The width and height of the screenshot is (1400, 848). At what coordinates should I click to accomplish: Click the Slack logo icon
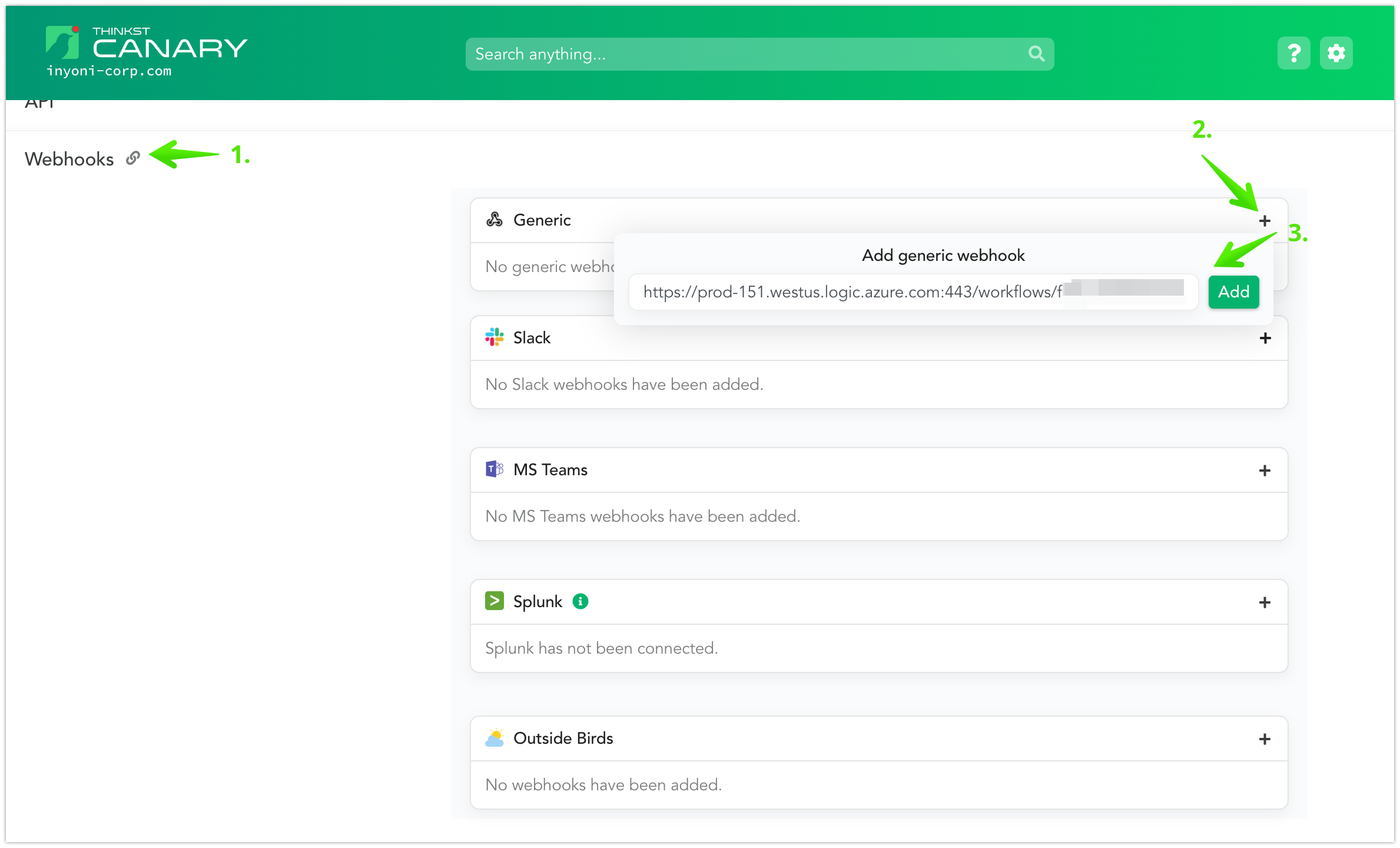click(494, 337)
